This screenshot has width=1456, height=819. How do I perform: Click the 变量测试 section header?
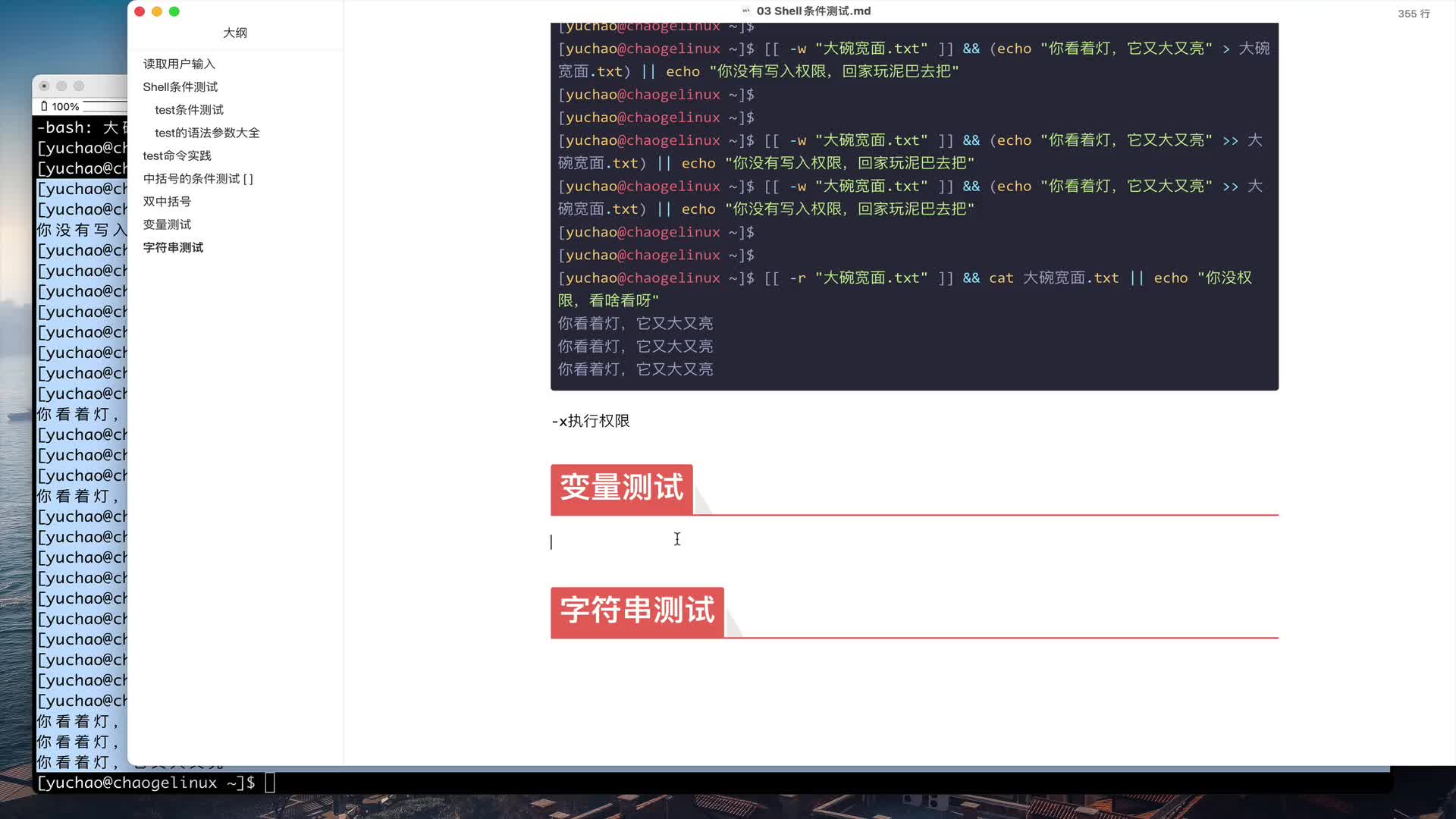tap(622, 489)
